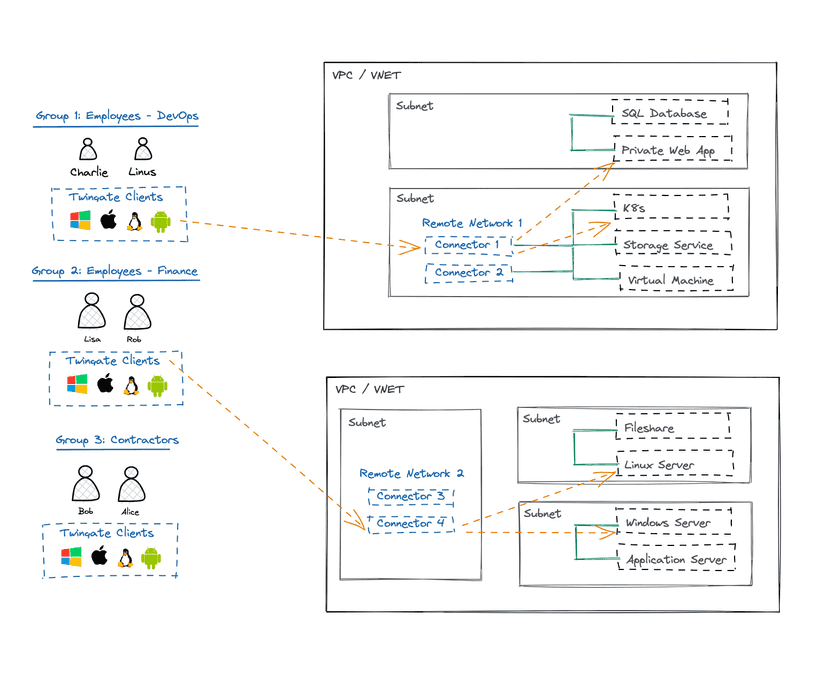This screenshot has height=682, width=840.
Task: Click the Windows icon in DevOps Twingate Clients
Action: click(79, 220)
